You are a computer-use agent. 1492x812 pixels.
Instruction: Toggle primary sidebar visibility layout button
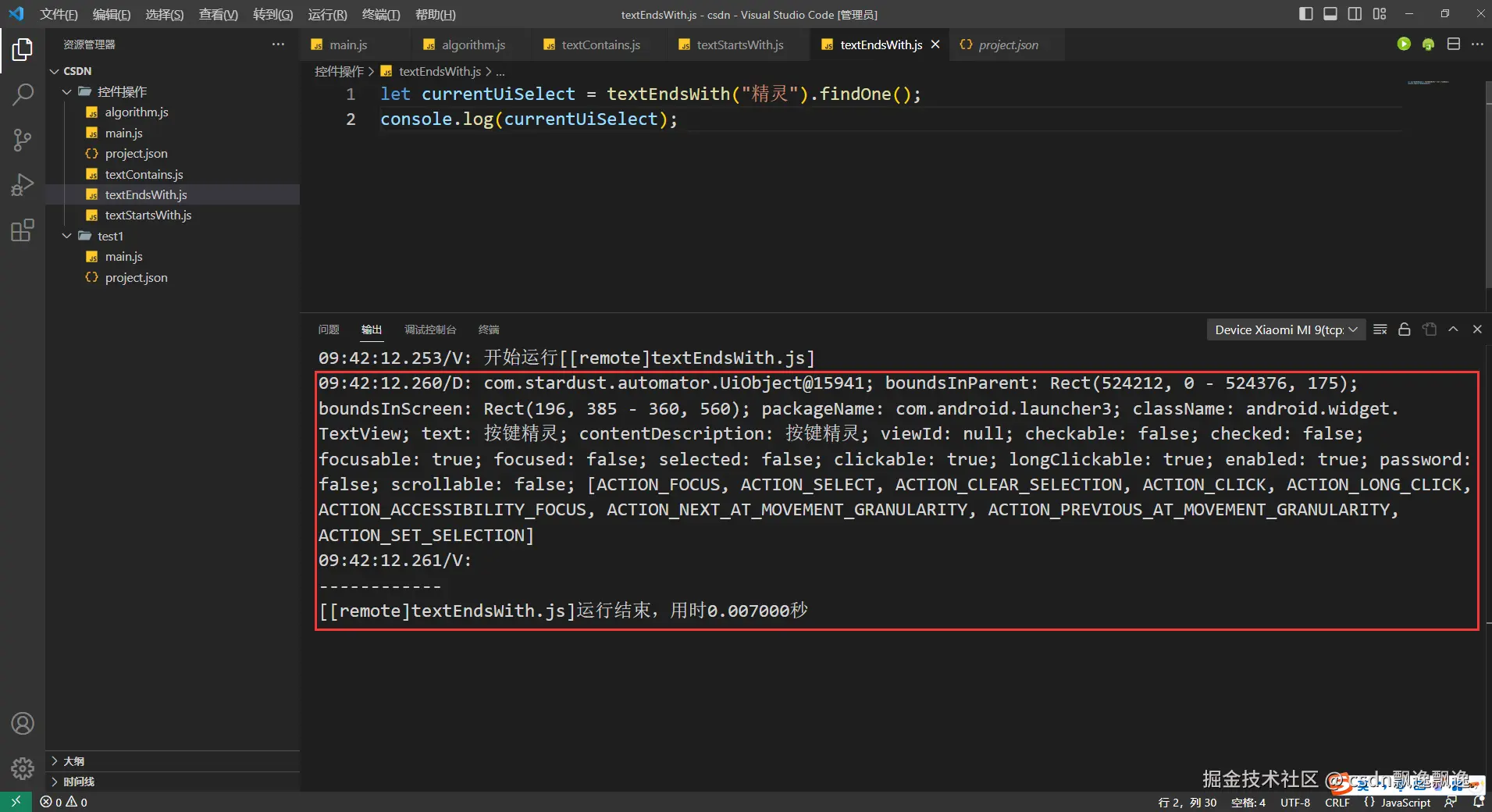tap(1305, 14)
